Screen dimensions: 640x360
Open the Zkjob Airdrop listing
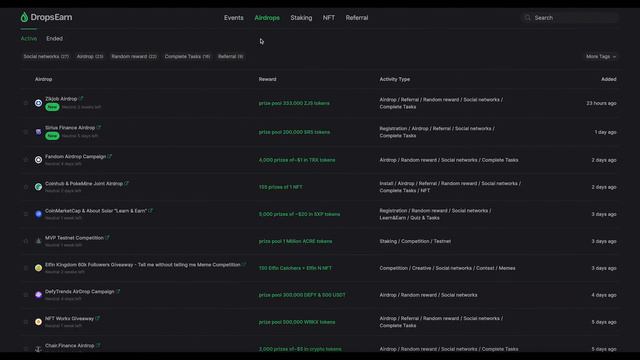(x=61, y=99)
